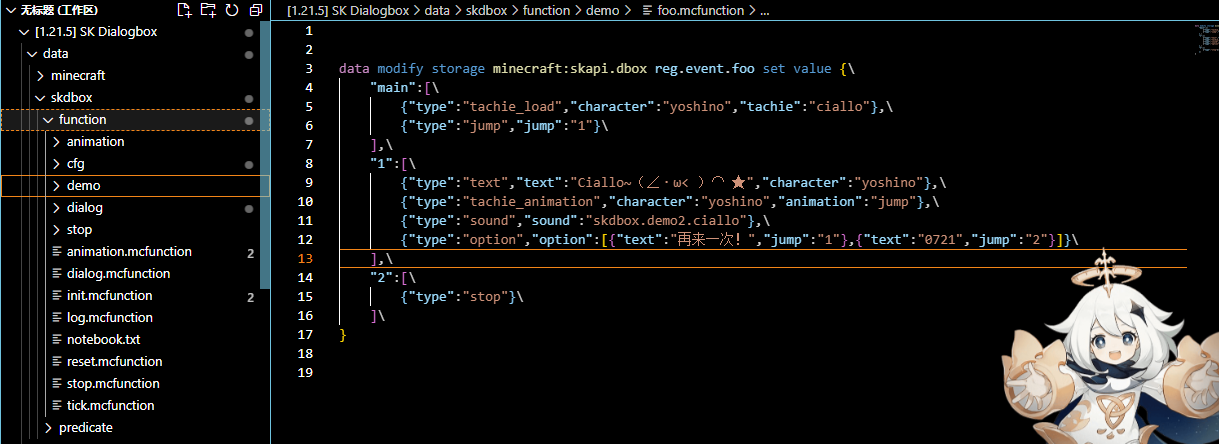Open animation.mcfunction file
The width and height of the screenshot is (1219, 444).
(128, 252)
